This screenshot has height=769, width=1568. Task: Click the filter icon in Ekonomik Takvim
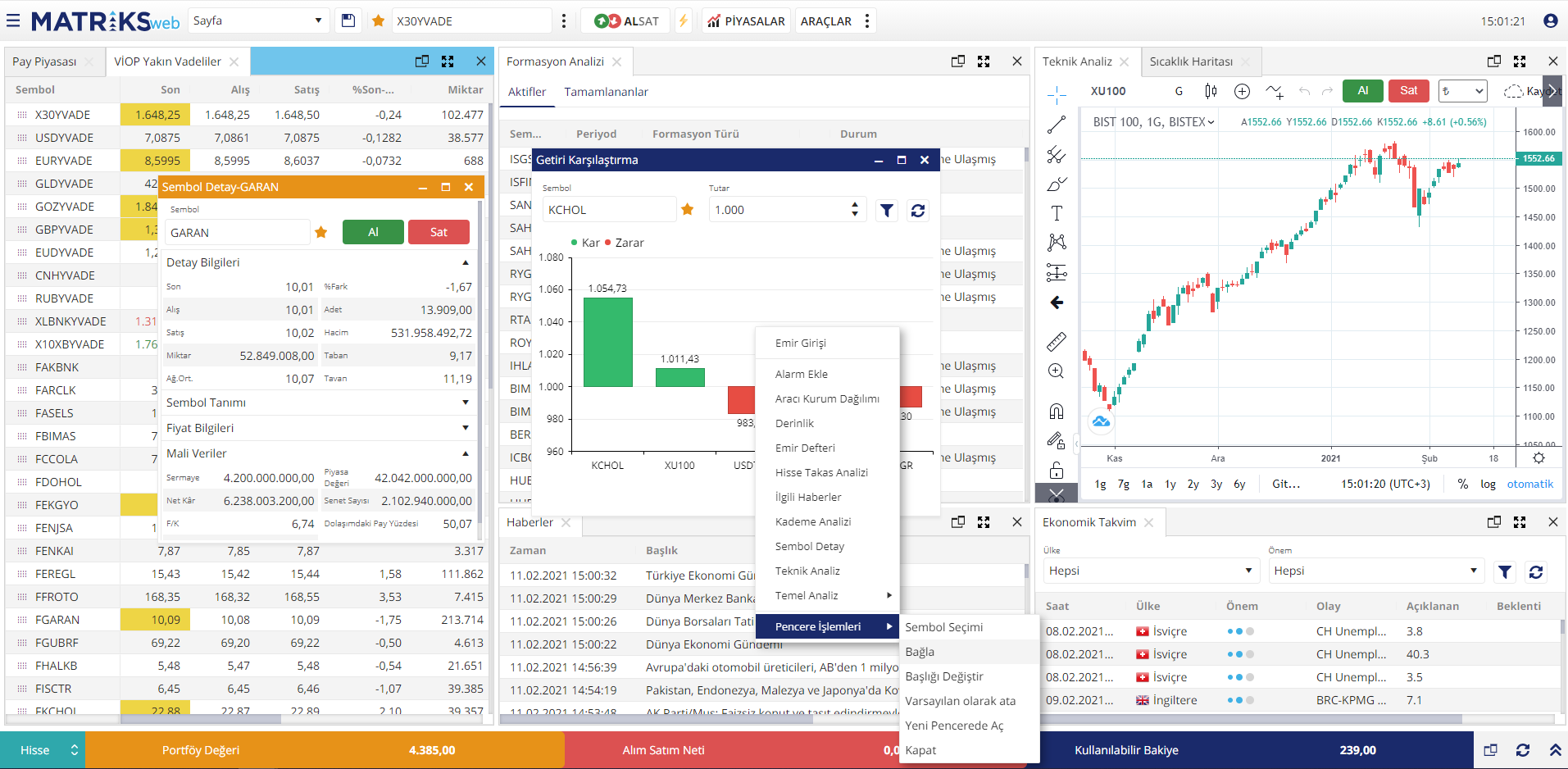tap(1504, 571)
